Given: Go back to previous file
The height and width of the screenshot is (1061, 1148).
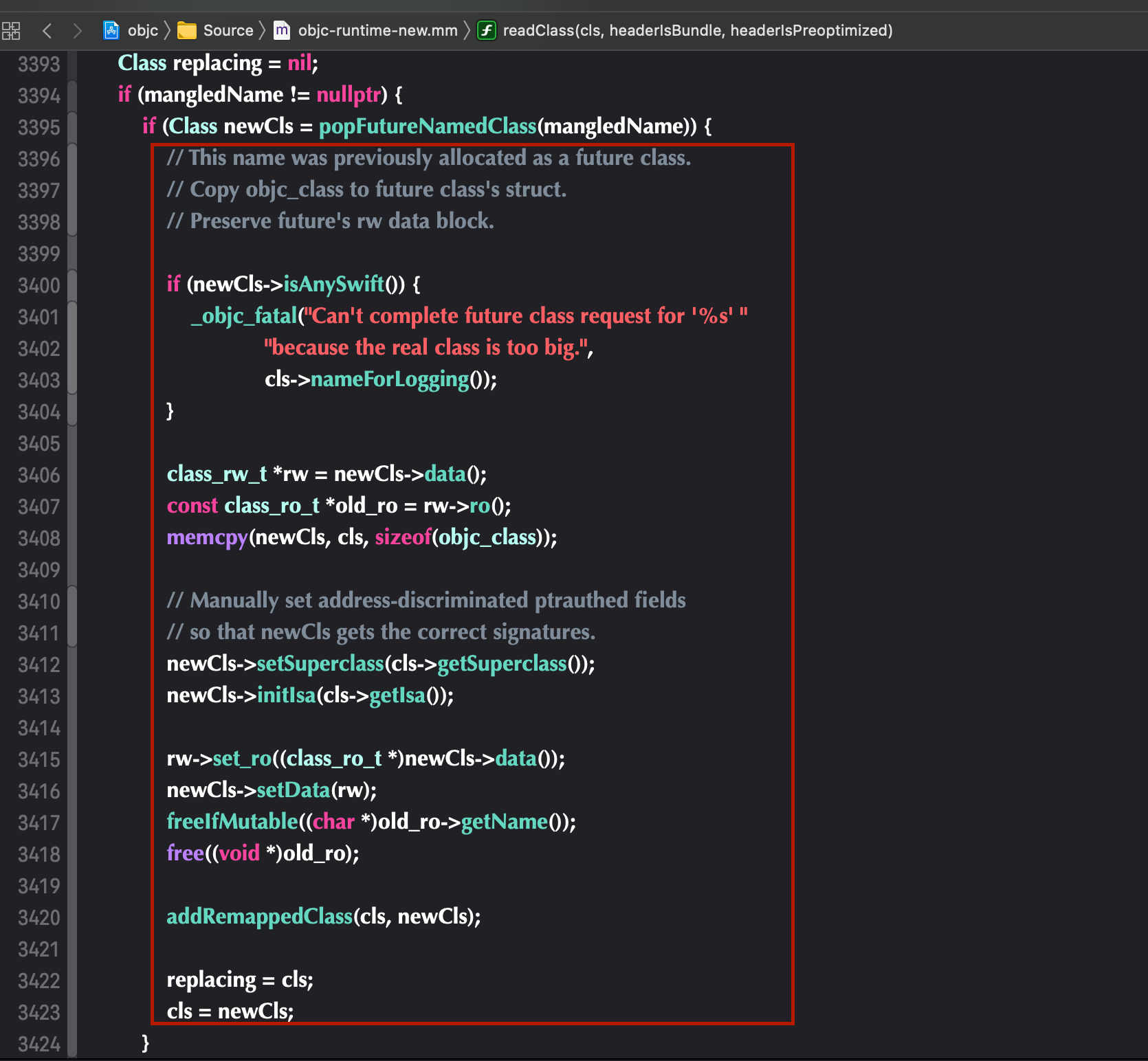Looking at the screenshot, I should 47,30.
